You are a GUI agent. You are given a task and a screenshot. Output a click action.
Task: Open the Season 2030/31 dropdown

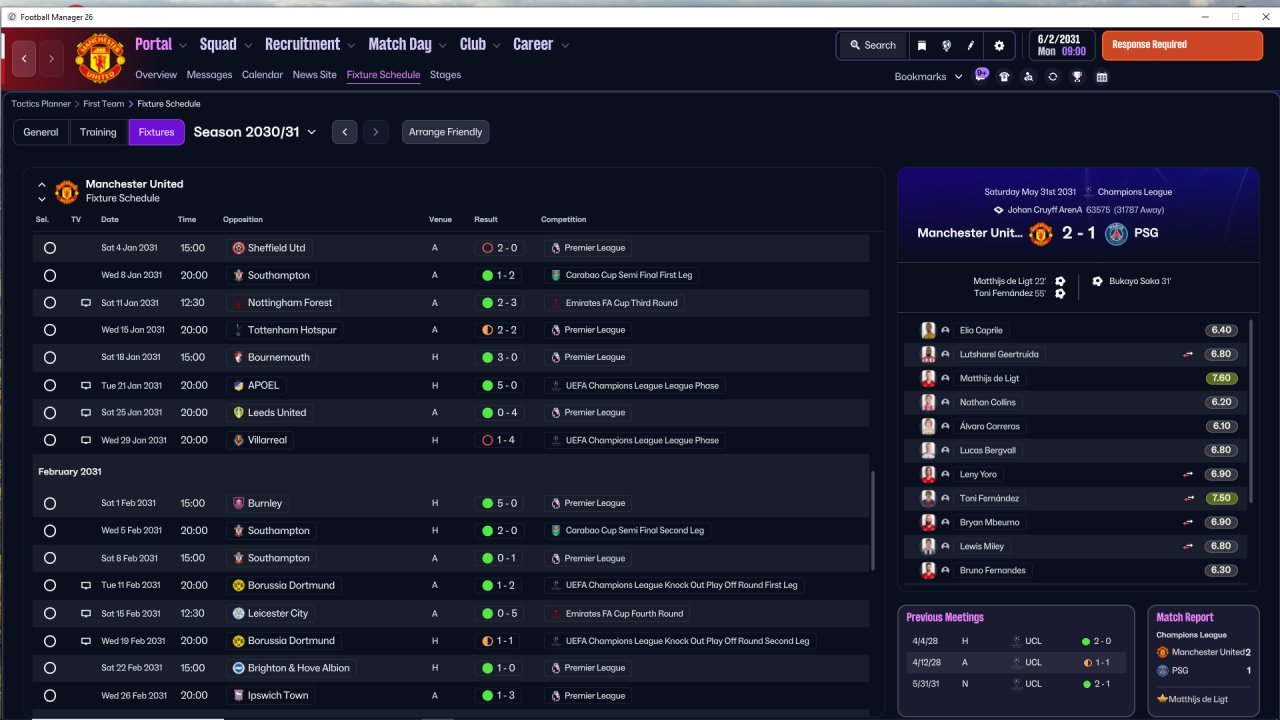coord(255,132)
